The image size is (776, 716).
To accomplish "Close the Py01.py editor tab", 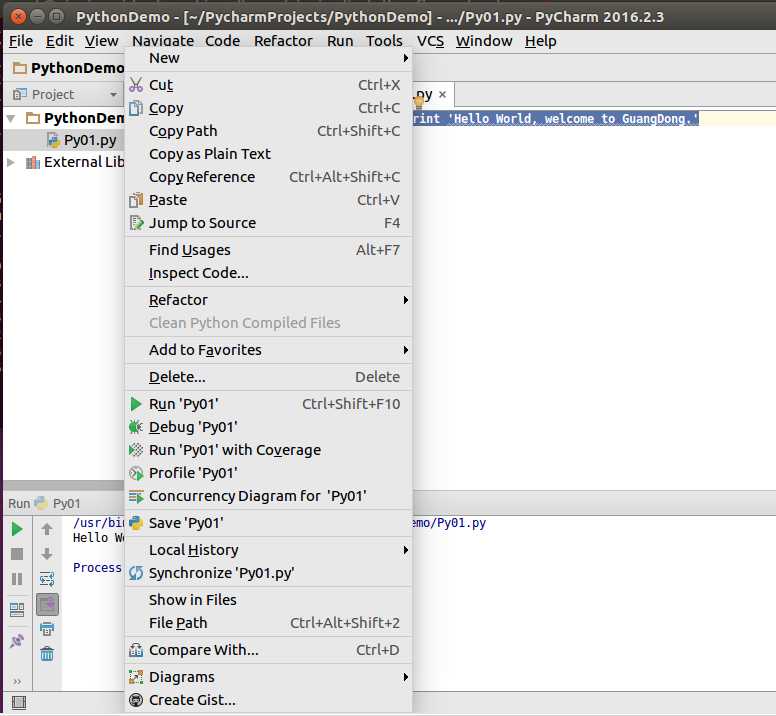I will coord(442,94).
